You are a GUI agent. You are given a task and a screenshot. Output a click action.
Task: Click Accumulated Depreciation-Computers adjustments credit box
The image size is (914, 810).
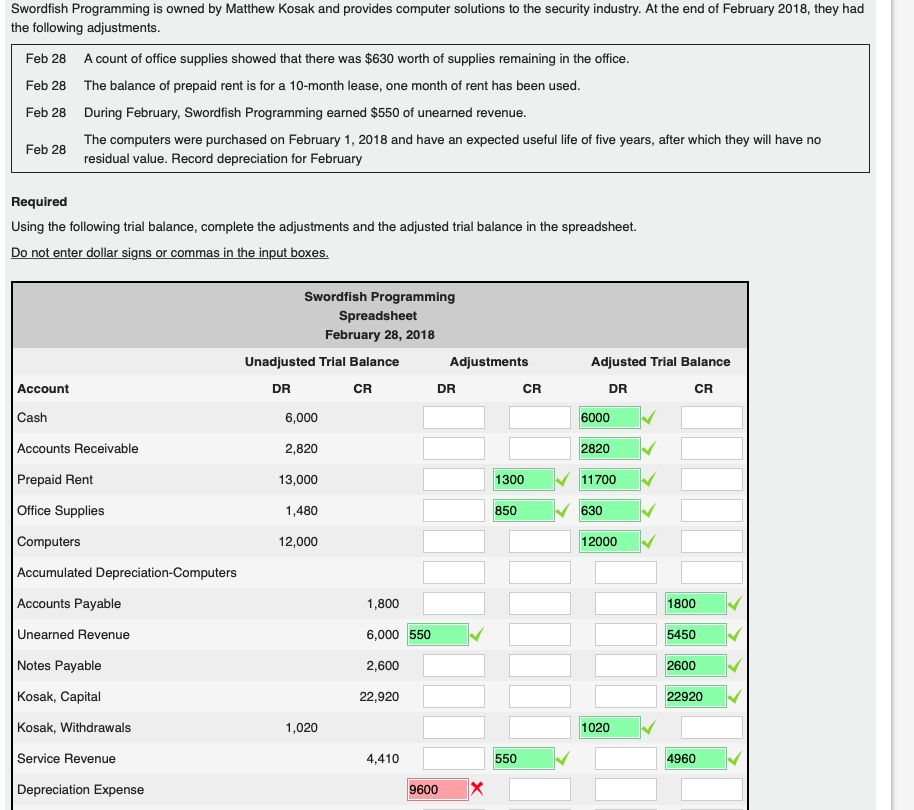point(541,572)
